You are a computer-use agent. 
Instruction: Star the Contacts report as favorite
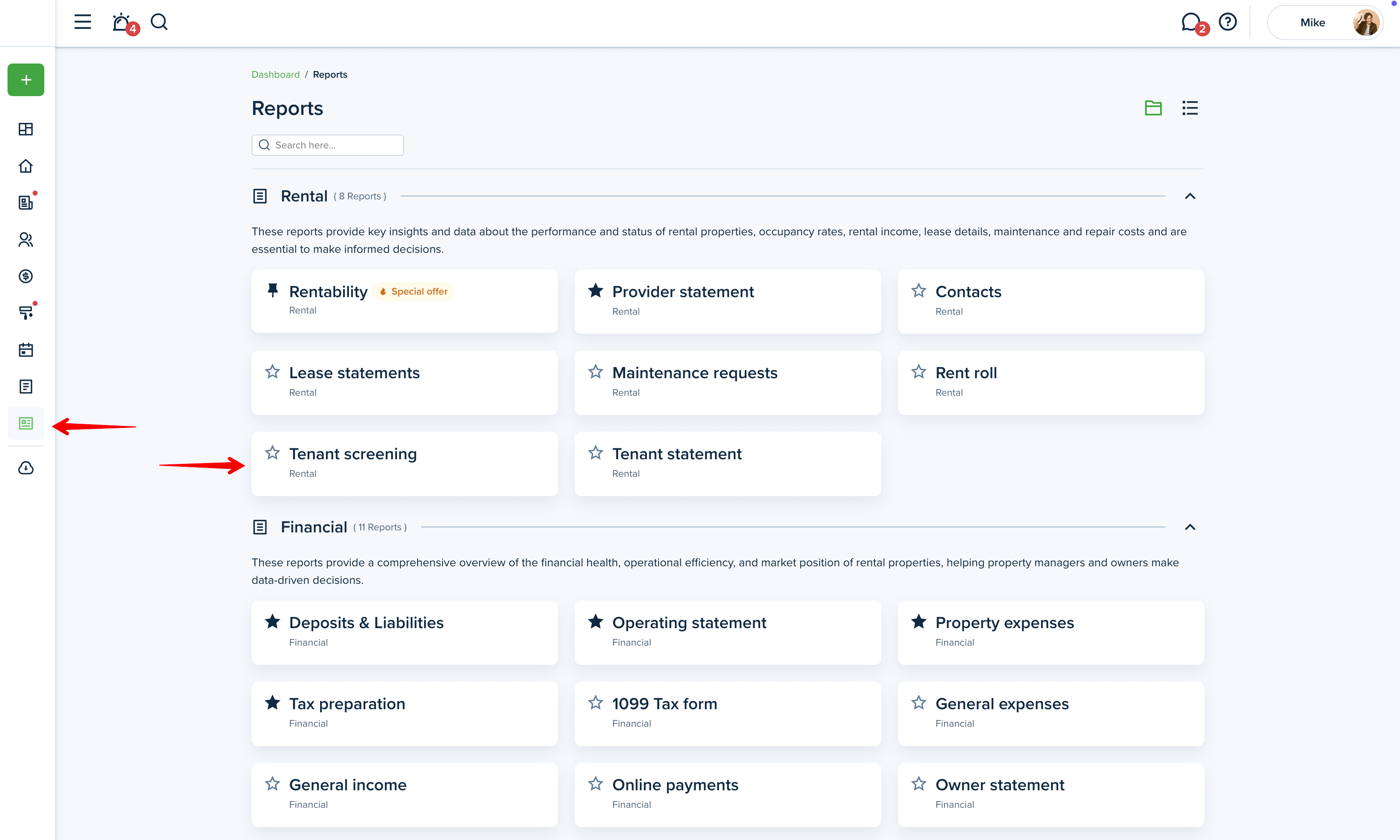919,290
